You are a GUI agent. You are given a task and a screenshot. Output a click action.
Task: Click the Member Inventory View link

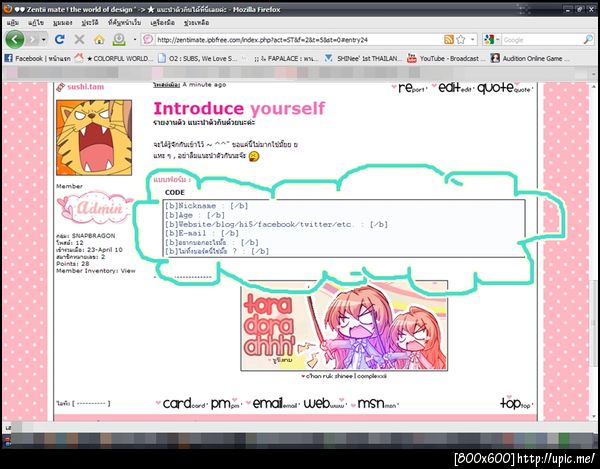coord(128,271)
